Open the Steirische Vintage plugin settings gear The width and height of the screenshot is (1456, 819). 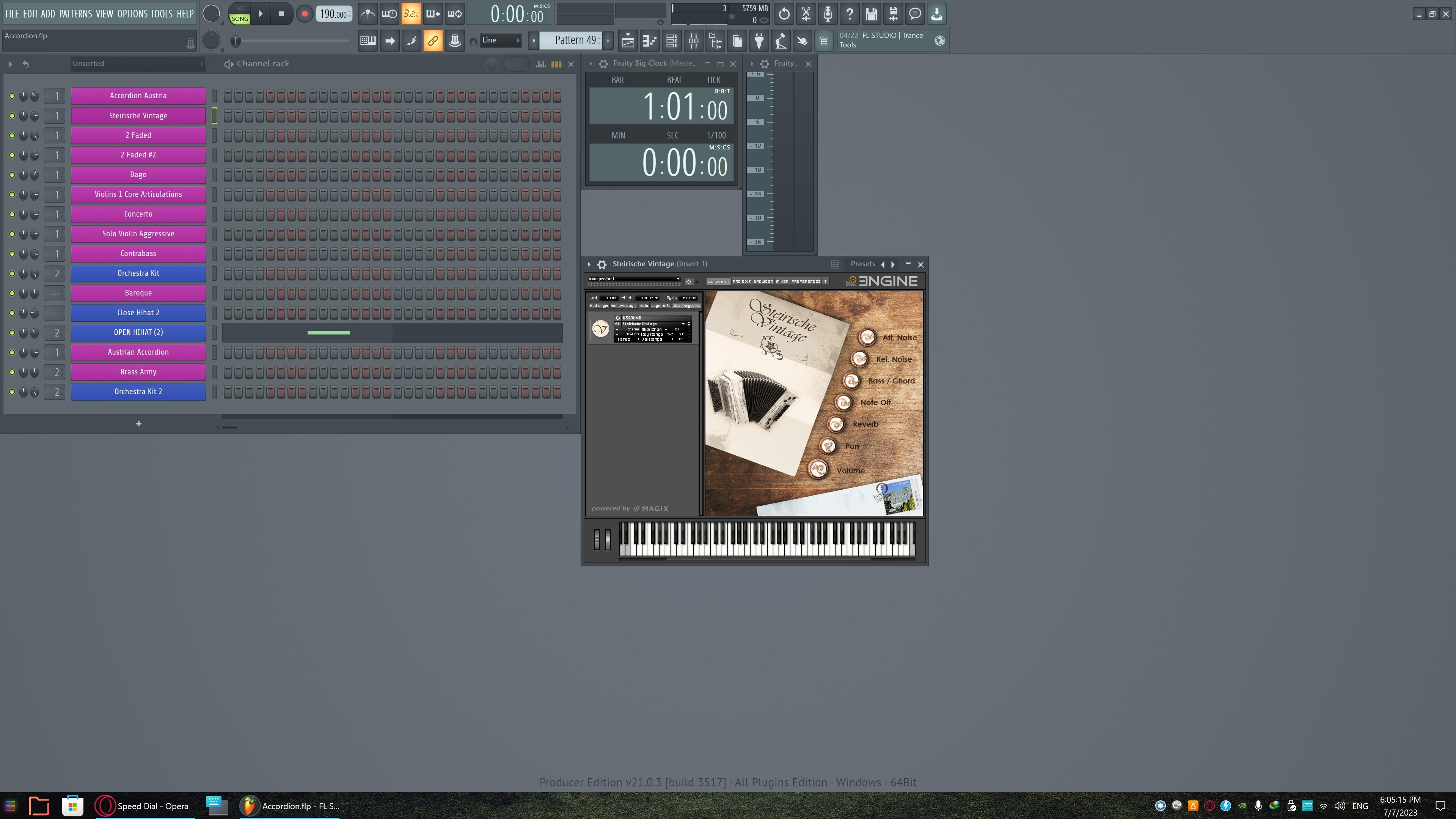(x=602, y=264)
